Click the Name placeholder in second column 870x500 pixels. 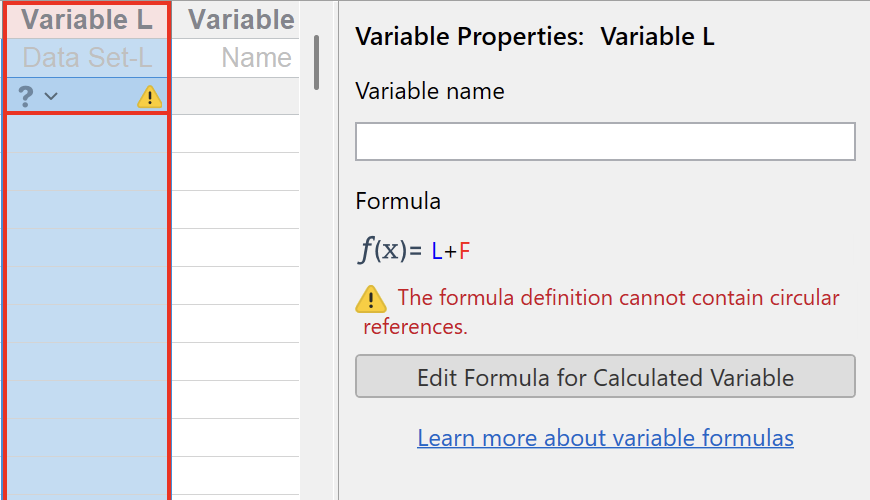click(x=256, y=58)
